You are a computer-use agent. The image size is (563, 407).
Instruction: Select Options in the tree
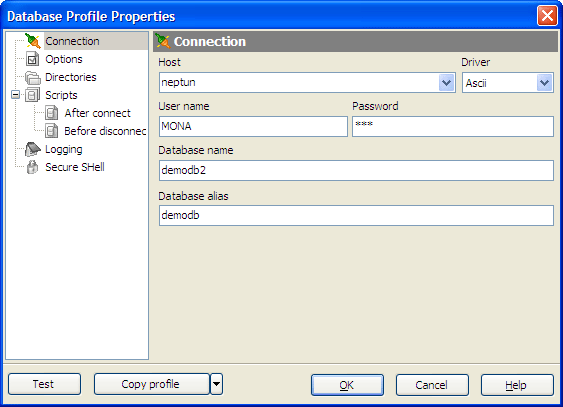(64, 59)
